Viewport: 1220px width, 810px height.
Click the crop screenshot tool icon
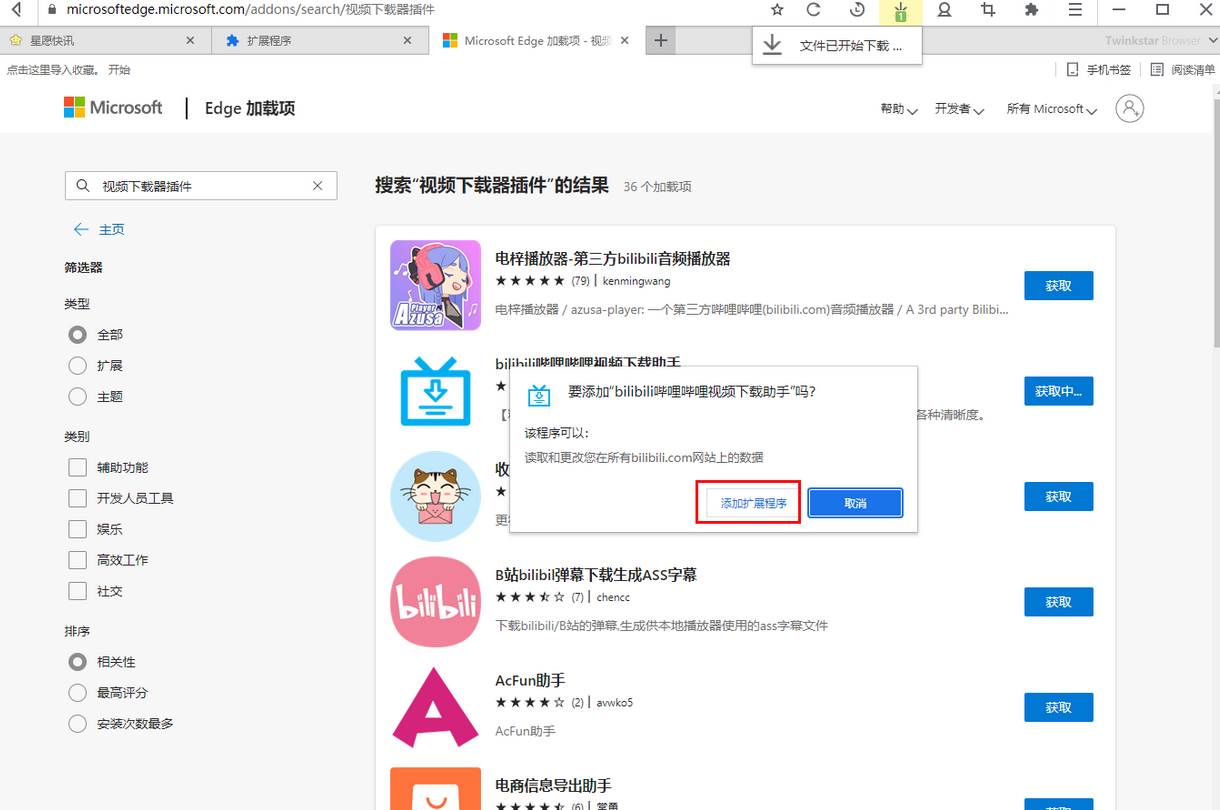pos(988,9)
